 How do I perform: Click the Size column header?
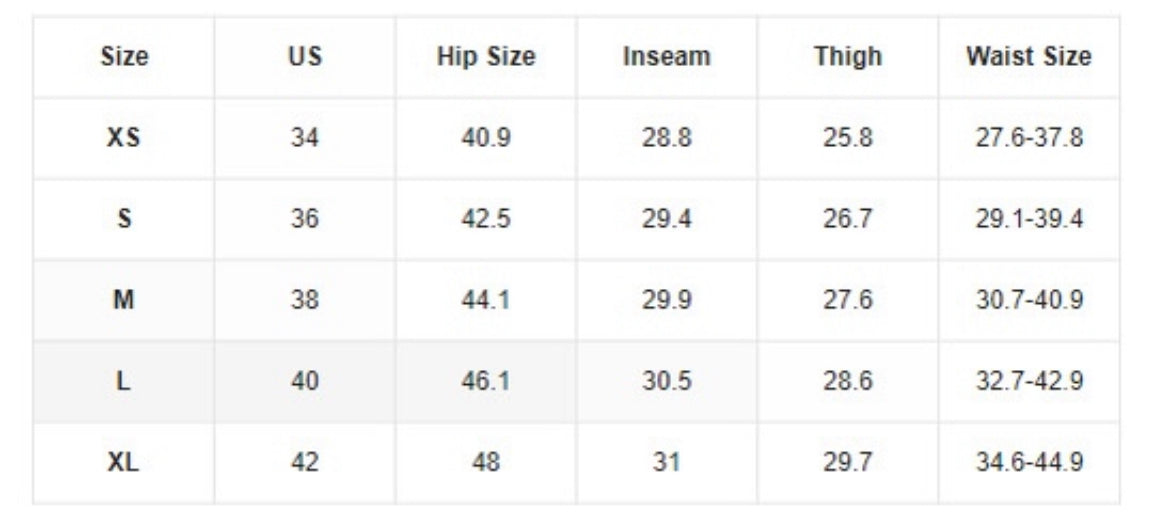[124, 57]
